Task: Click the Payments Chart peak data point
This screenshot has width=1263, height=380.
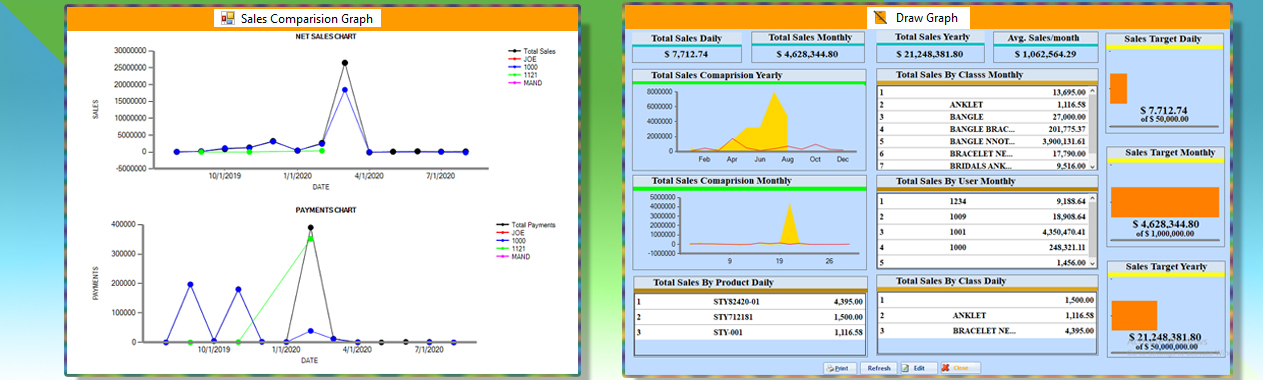Action: [310, 227]
